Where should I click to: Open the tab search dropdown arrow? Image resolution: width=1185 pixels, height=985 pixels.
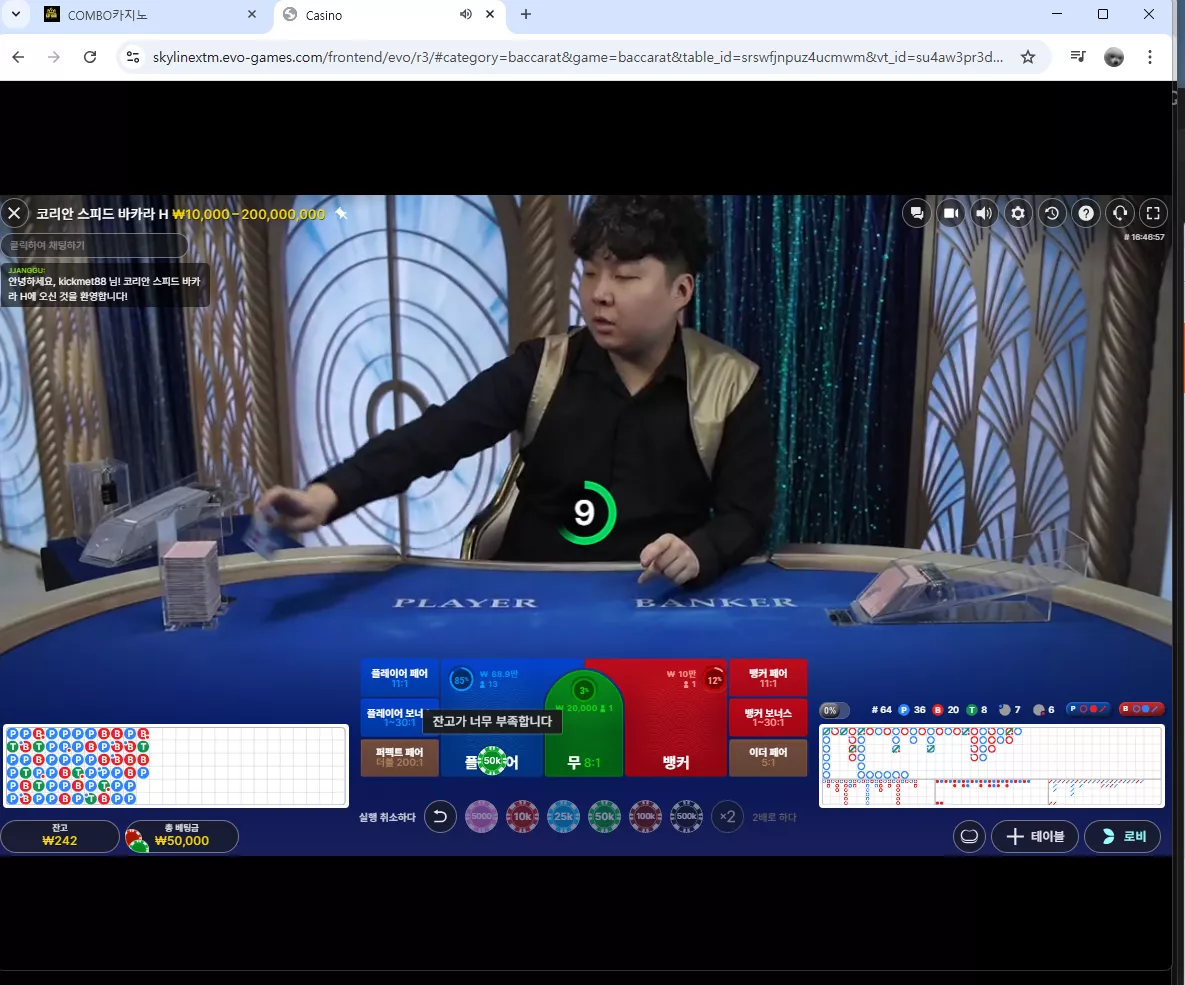click(x=16, y=14)
